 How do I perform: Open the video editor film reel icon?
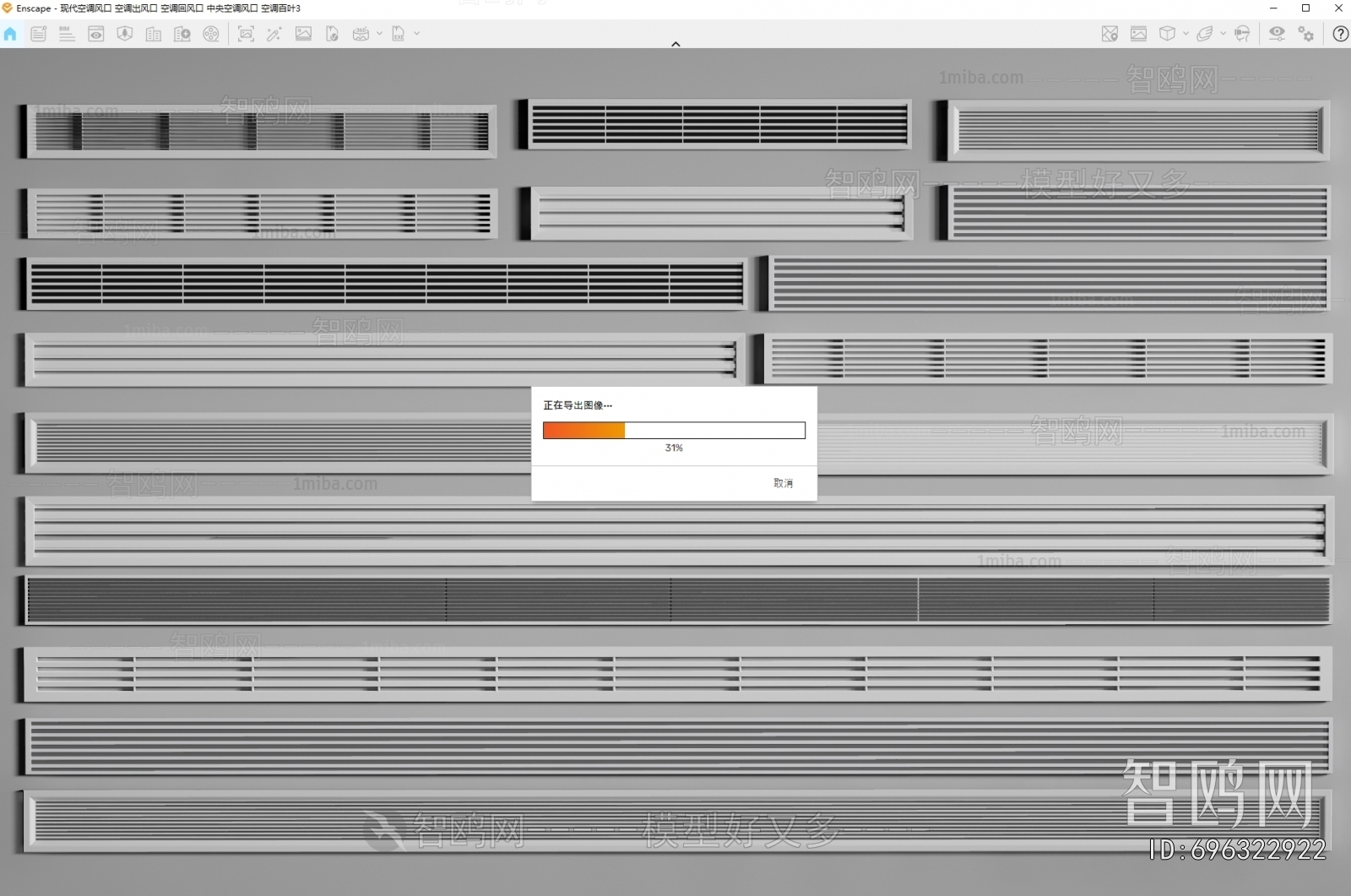coord(211,34)
